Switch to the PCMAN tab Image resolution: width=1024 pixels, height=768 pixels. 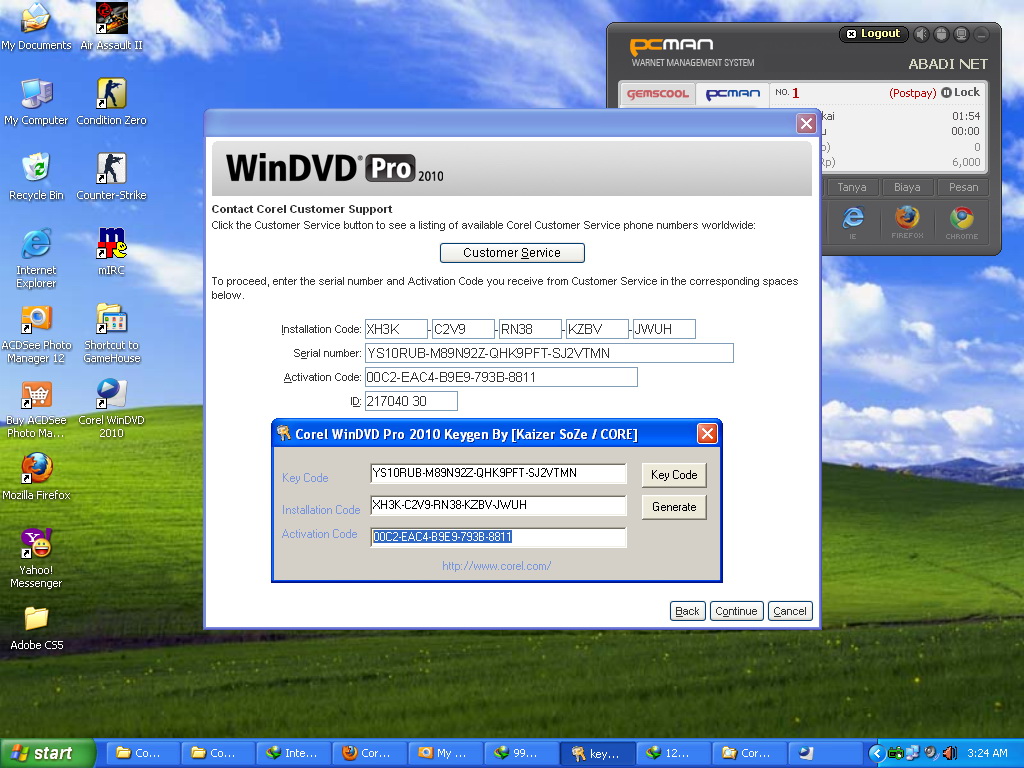(x=733, y=93)
